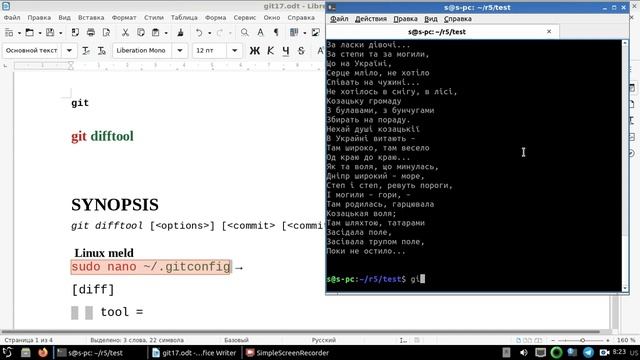
Task: Open the Undo history dropdown arrow
Action: [x=209, y=33]
